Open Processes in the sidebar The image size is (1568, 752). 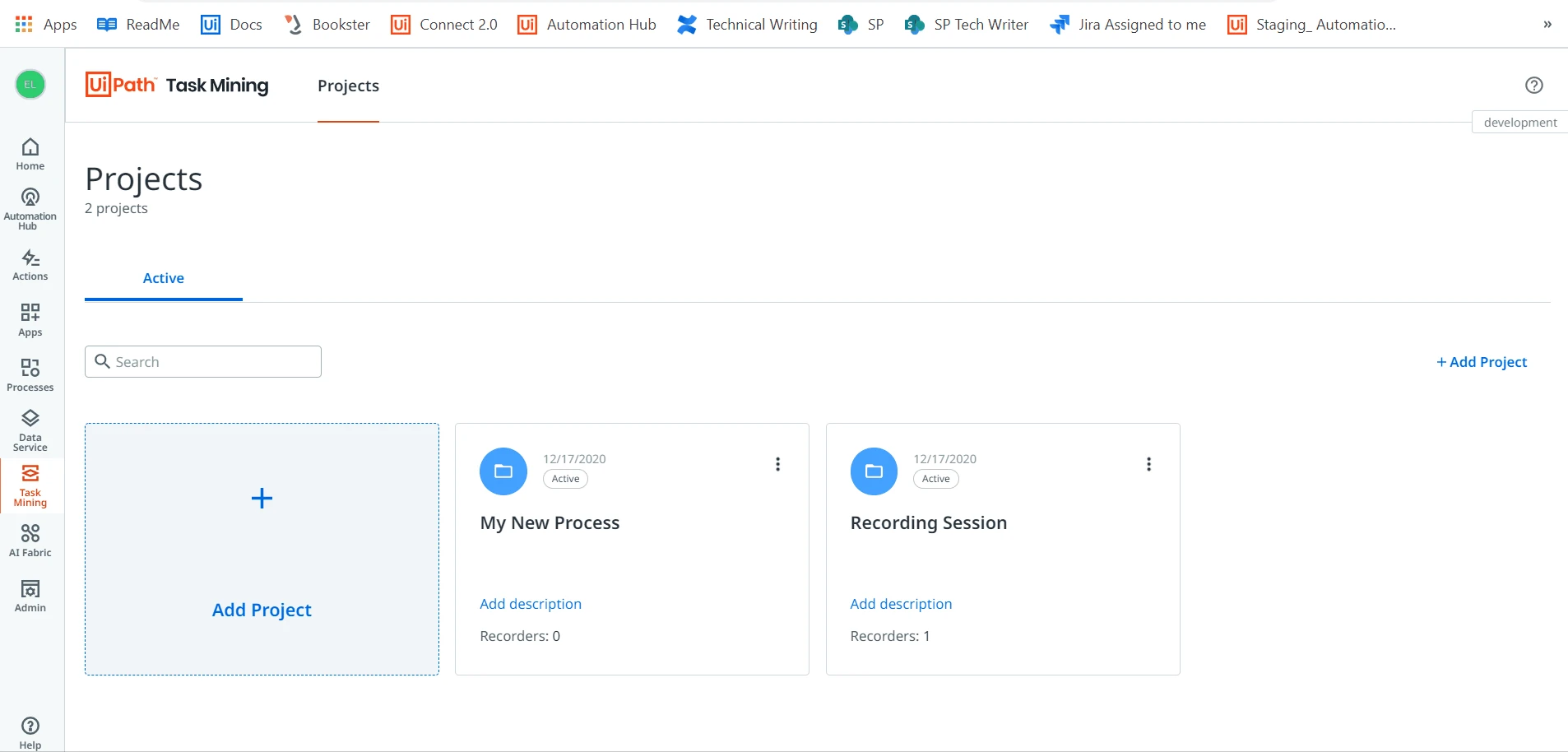[x=30, y=375]
